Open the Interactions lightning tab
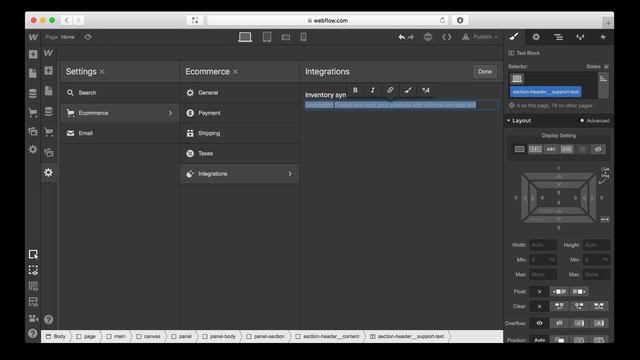This screenshot has width=640, height=360. [x=603, y=37]
